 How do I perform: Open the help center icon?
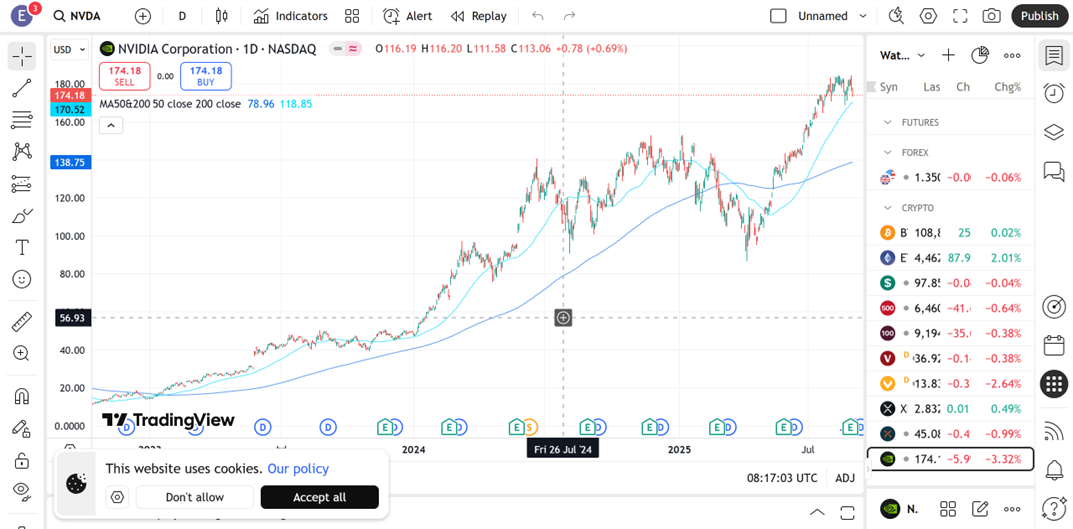click(x=1054, y=508)
